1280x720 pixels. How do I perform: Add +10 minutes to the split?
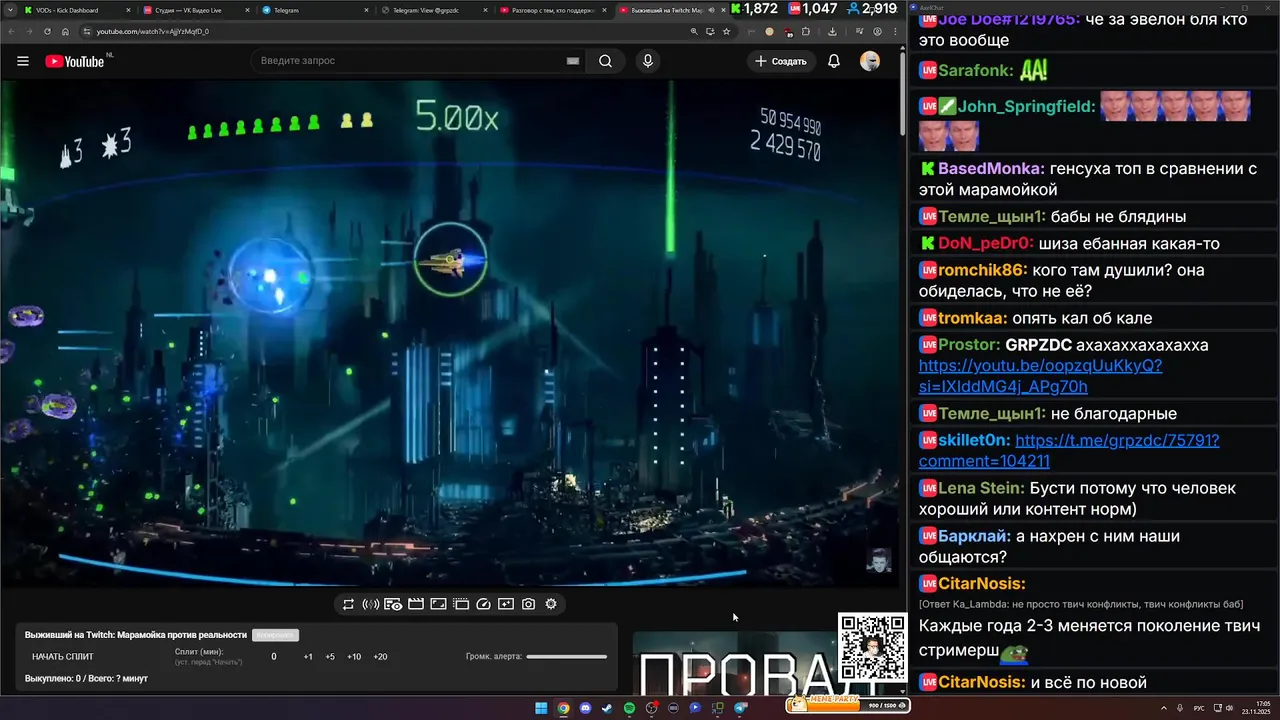[354, 657]
